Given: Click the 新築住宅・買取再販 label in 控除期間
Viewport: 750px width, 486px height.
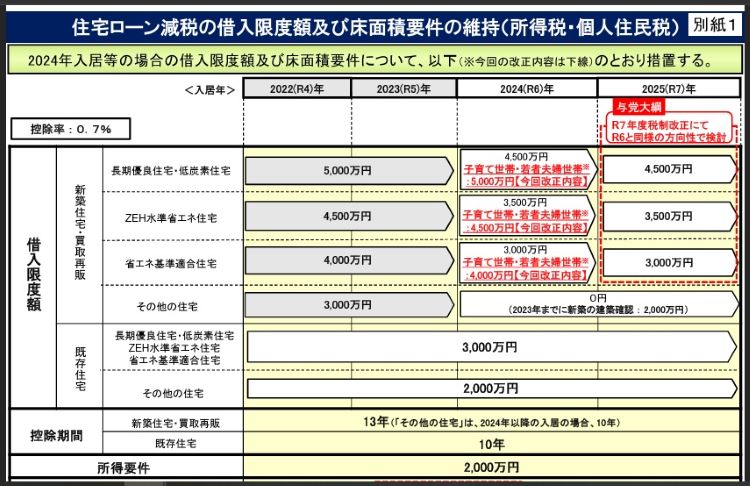Looking at the screenshot, I should (176, 423).
